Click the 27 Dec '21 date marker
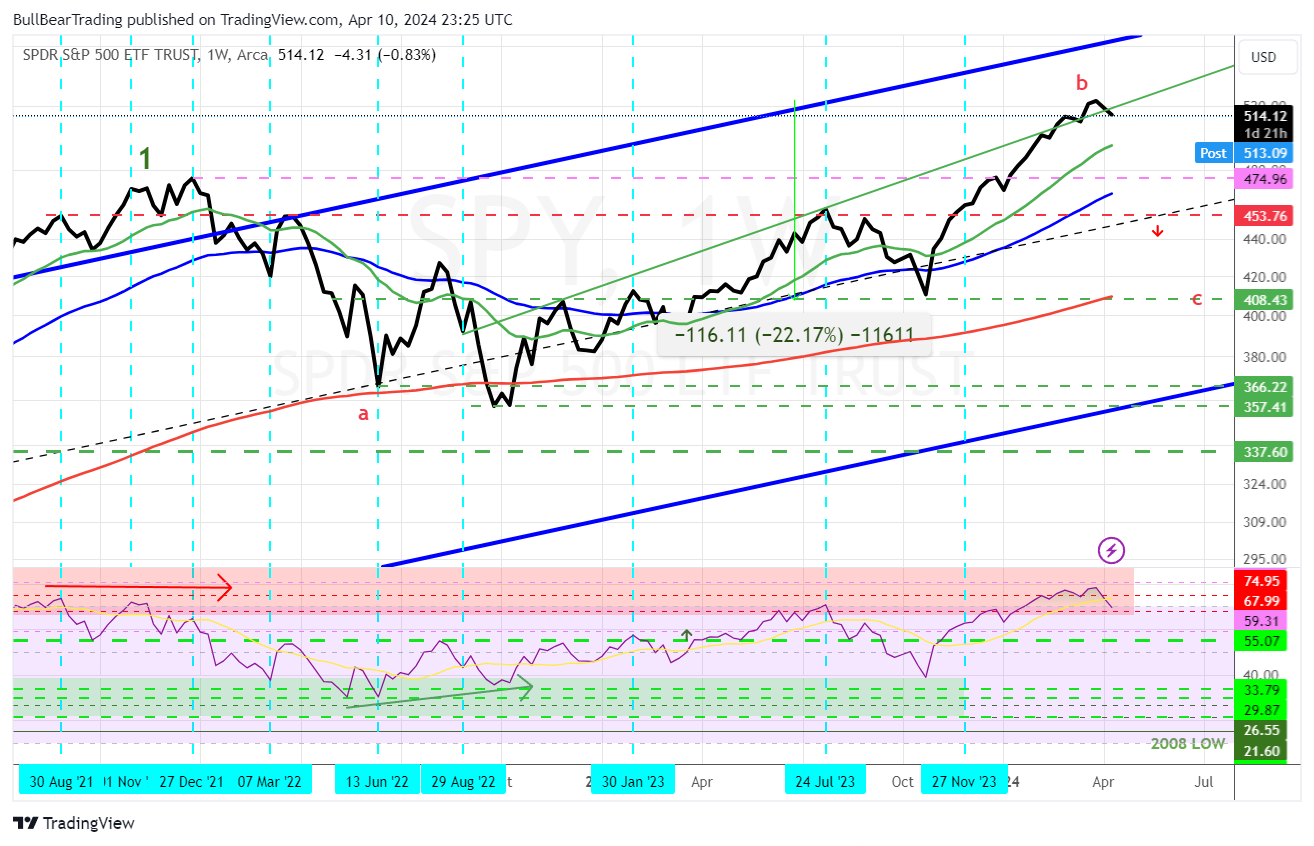The image size is (1314, 846). [192, 782]
